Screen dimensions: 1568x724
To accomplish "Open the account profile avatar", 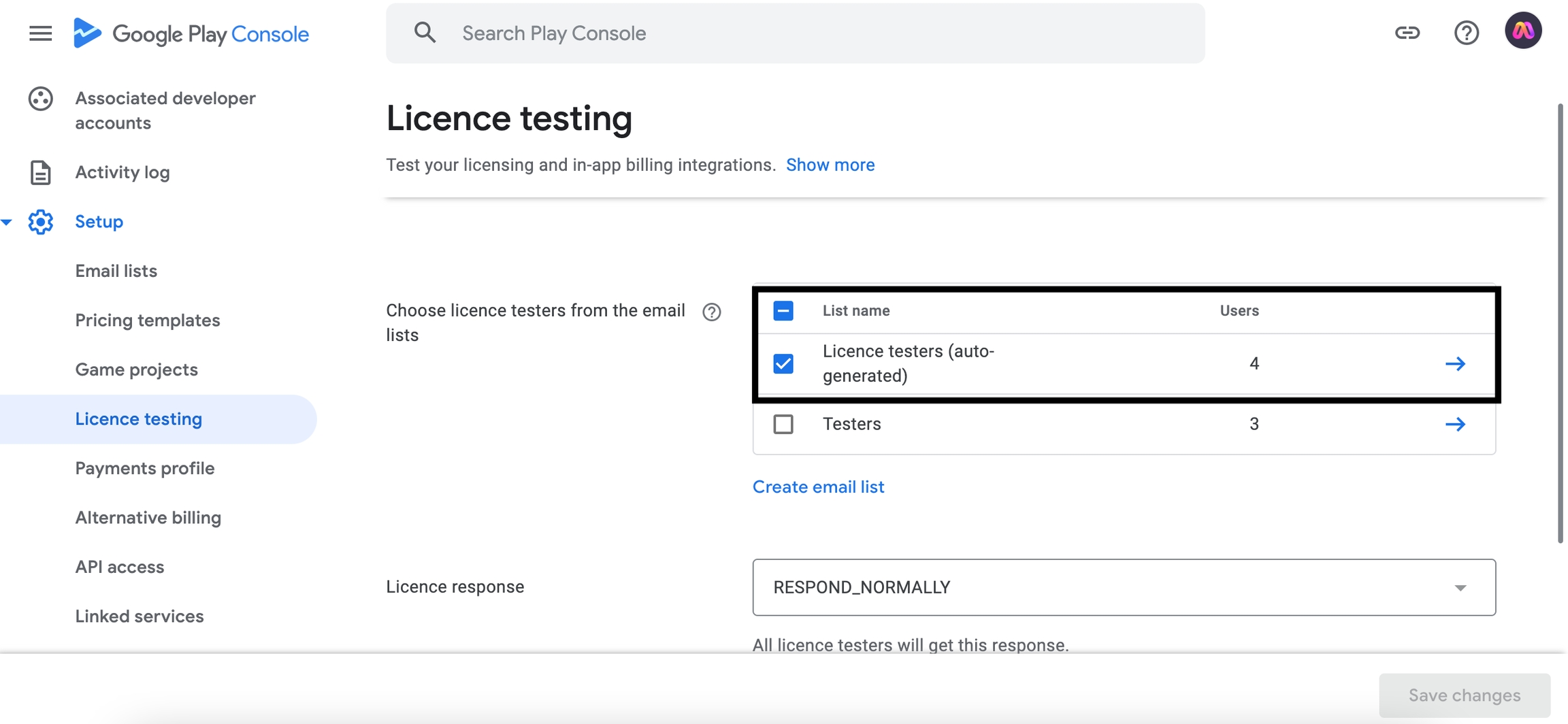I will pyautogui.click(x=1523, y=31).
